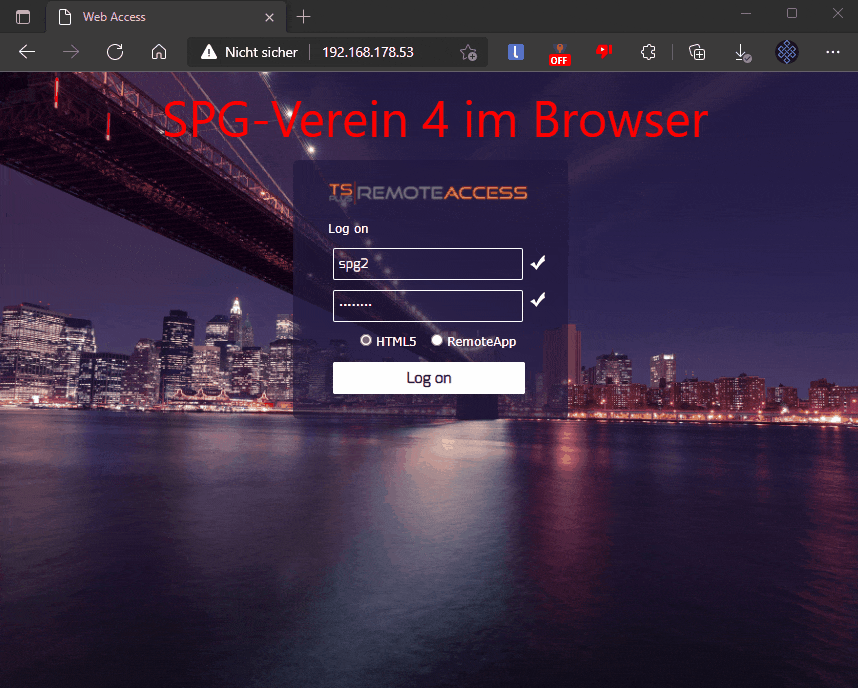858x688 pixels.
Task: Select the HTML5 radio option
Action: (x=366, y=341)
